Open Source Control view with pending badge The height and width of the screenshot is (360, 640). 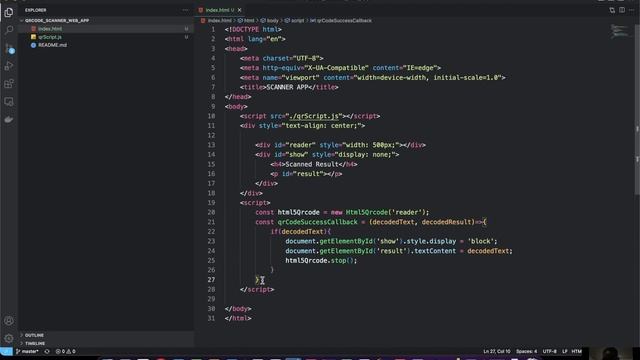[9, 49]
